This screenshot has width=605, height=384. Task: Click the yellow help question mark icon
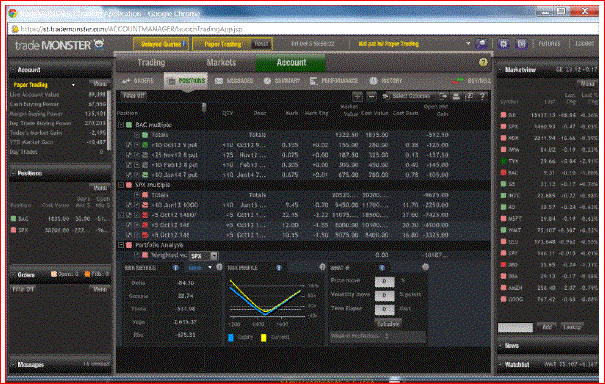point(483,63)
